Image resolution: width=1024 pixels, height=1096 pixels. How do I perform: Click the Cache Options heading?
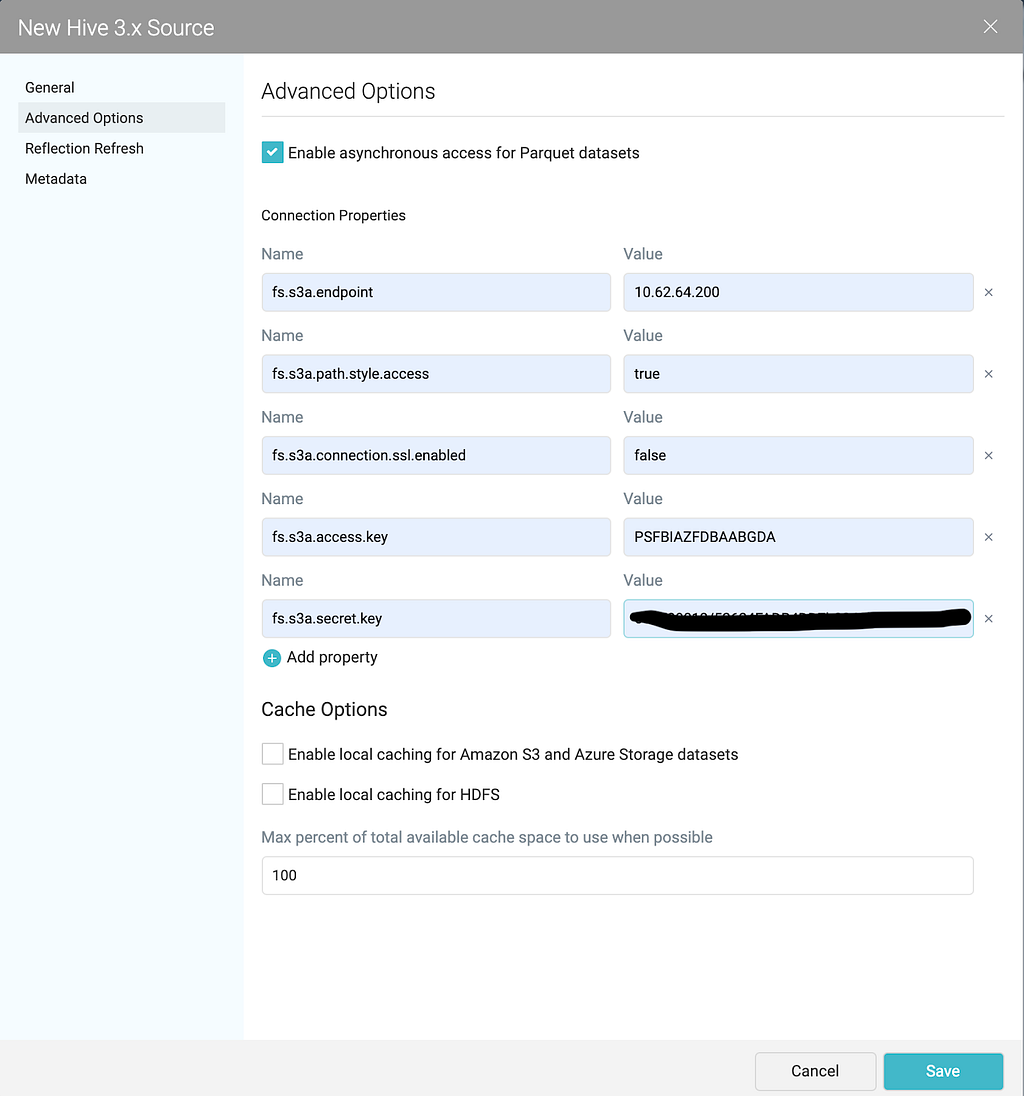pos(324,709)
